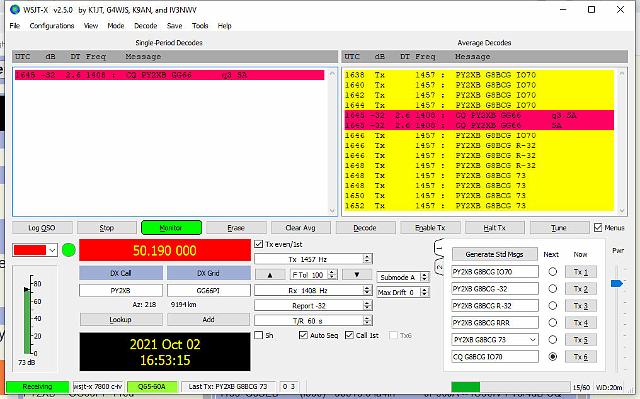Click the green round status indicator
Image resolution: width=640 pixels, height=399 pixels.
tap(69, 250)
